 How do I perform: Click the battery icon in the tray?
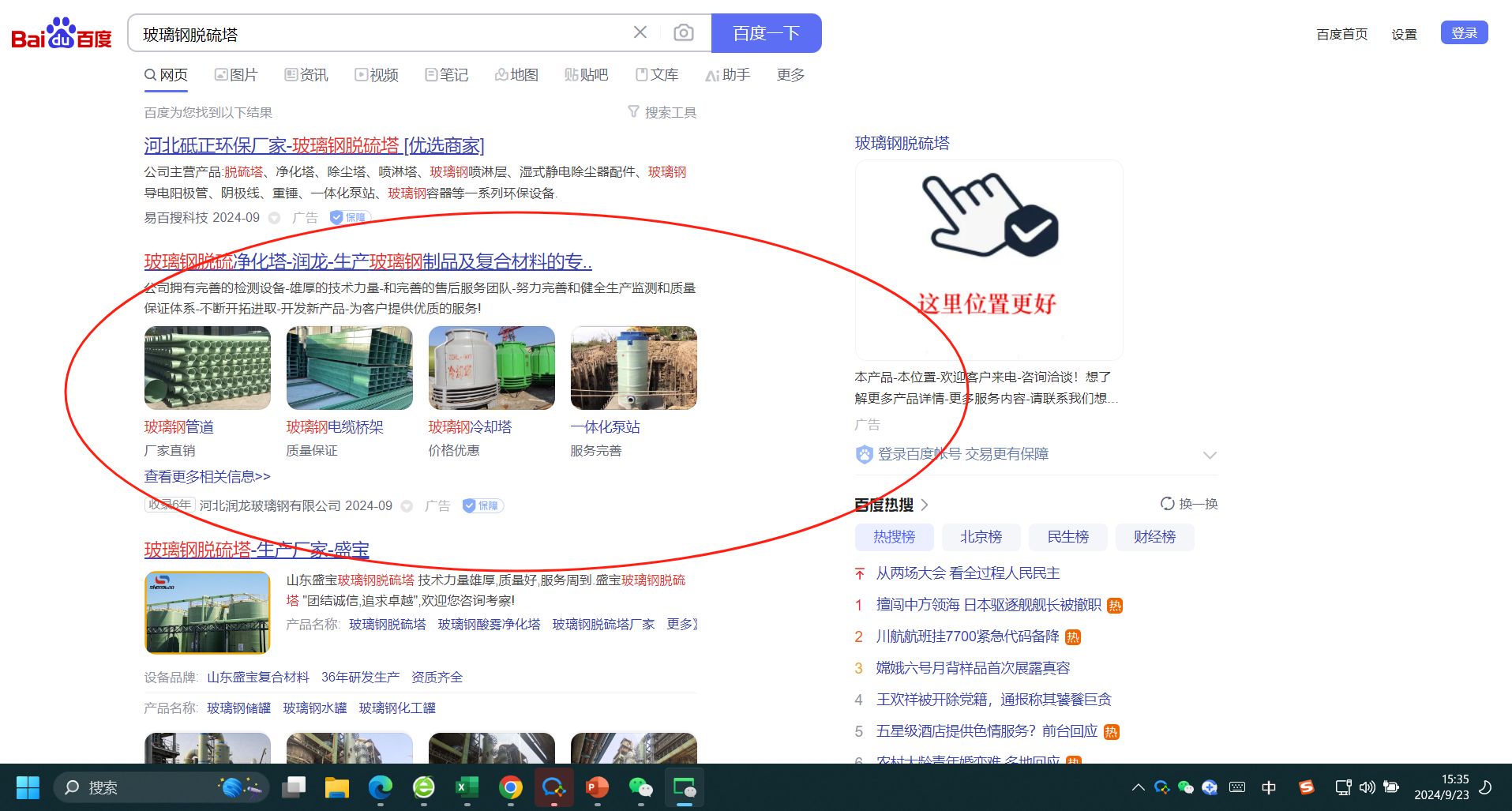1391,787
